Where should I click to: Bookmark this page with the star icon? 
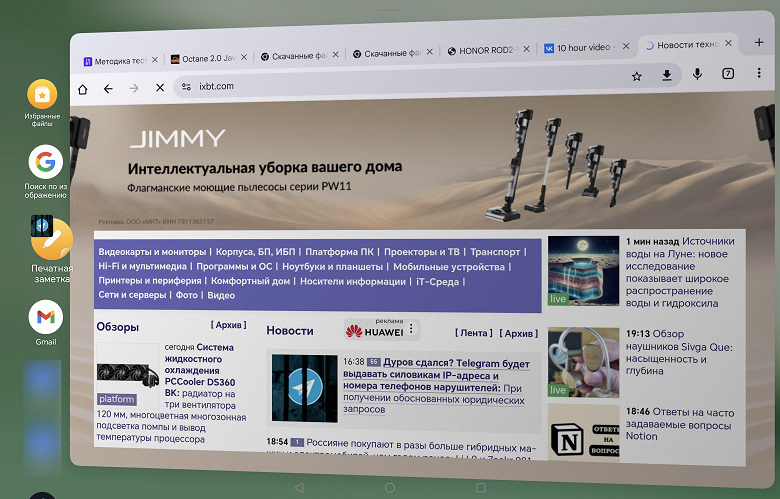(x=636, y=76)
